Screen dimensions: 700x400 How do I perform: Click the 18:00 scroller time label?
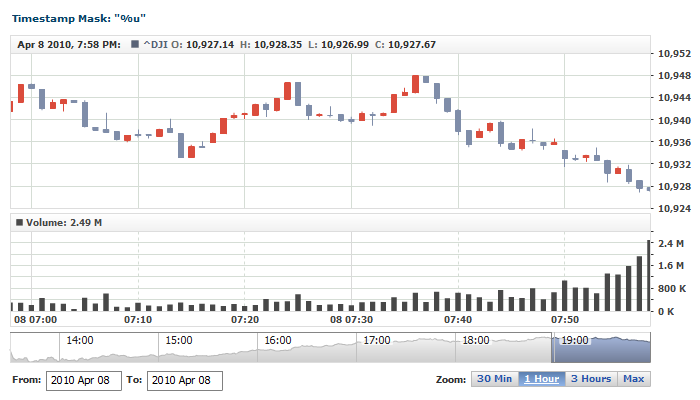tap(474, 340)
